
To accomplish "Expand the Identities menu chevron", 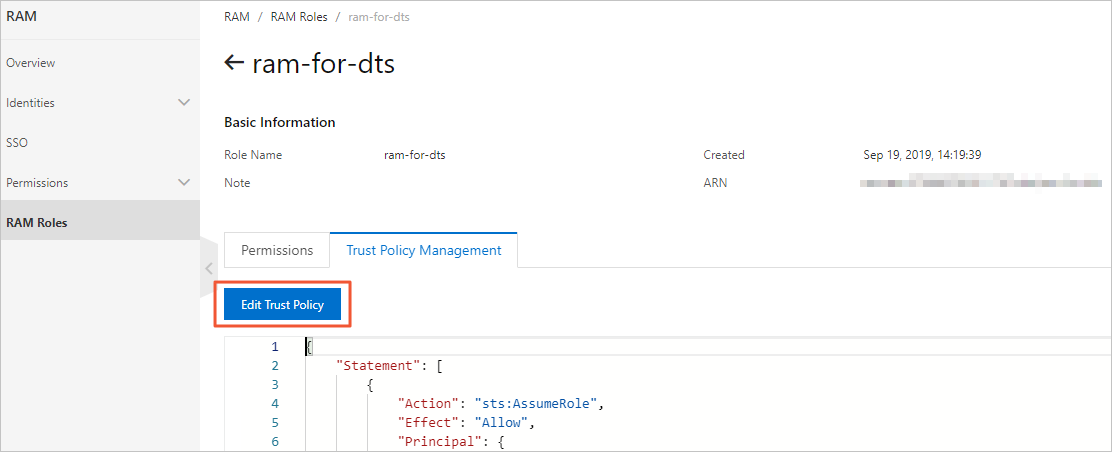I will click(x=184, y=102).
